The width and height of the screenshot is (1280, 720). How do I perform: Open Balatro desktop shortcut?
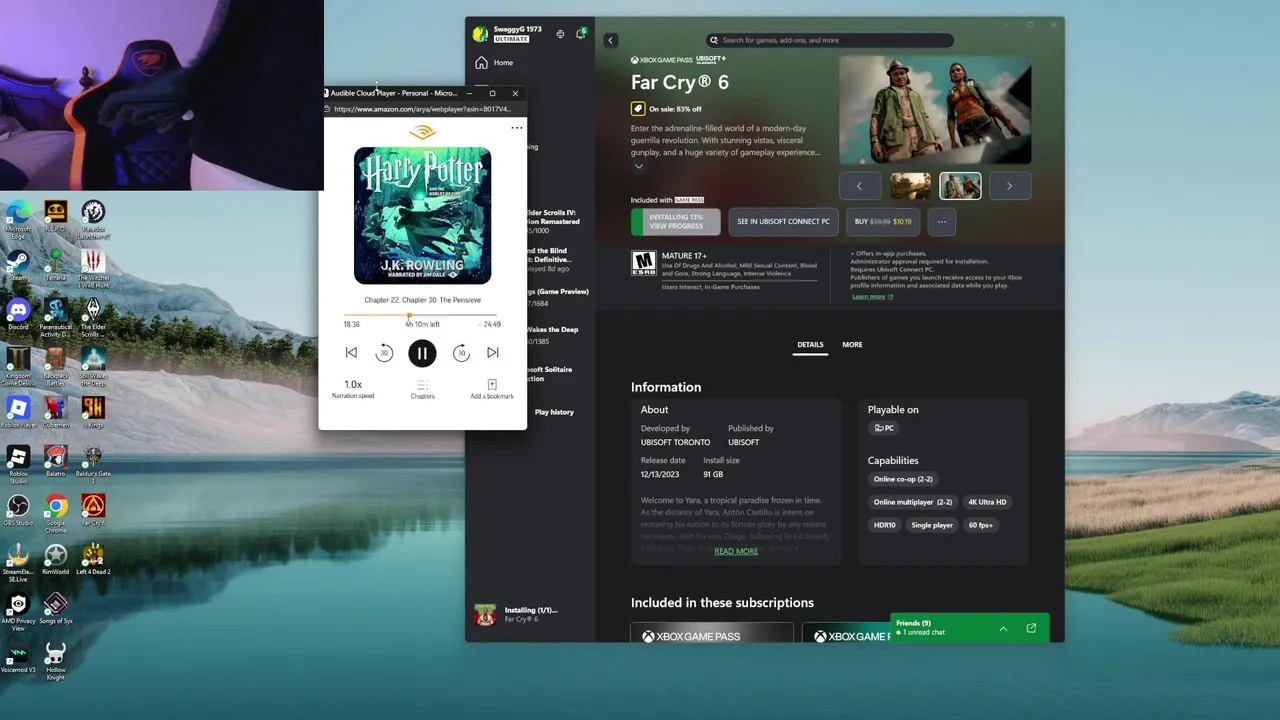pos(55,462)
